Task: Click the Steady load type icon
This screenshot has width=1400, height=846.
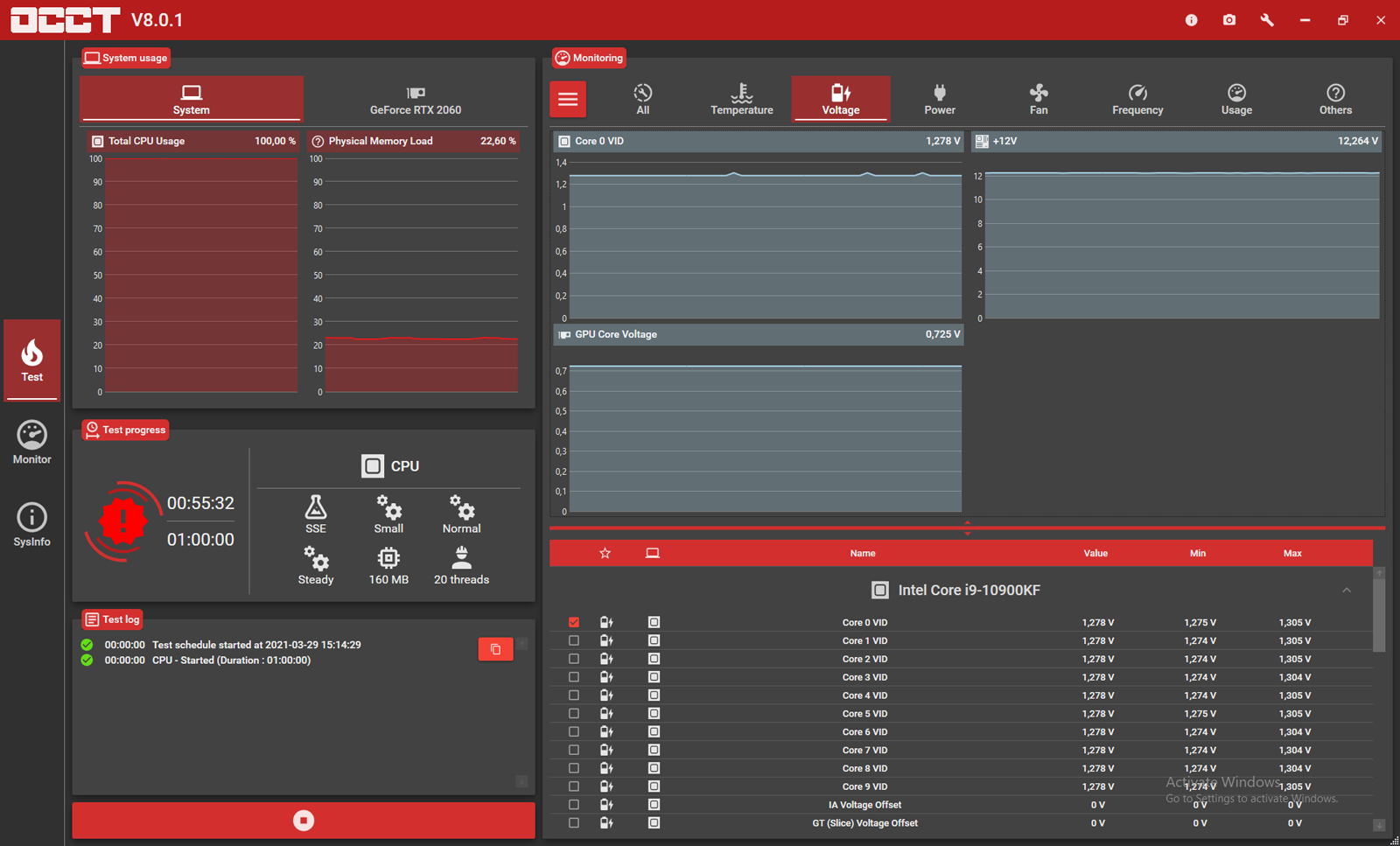Action: (x=316, y=565)
